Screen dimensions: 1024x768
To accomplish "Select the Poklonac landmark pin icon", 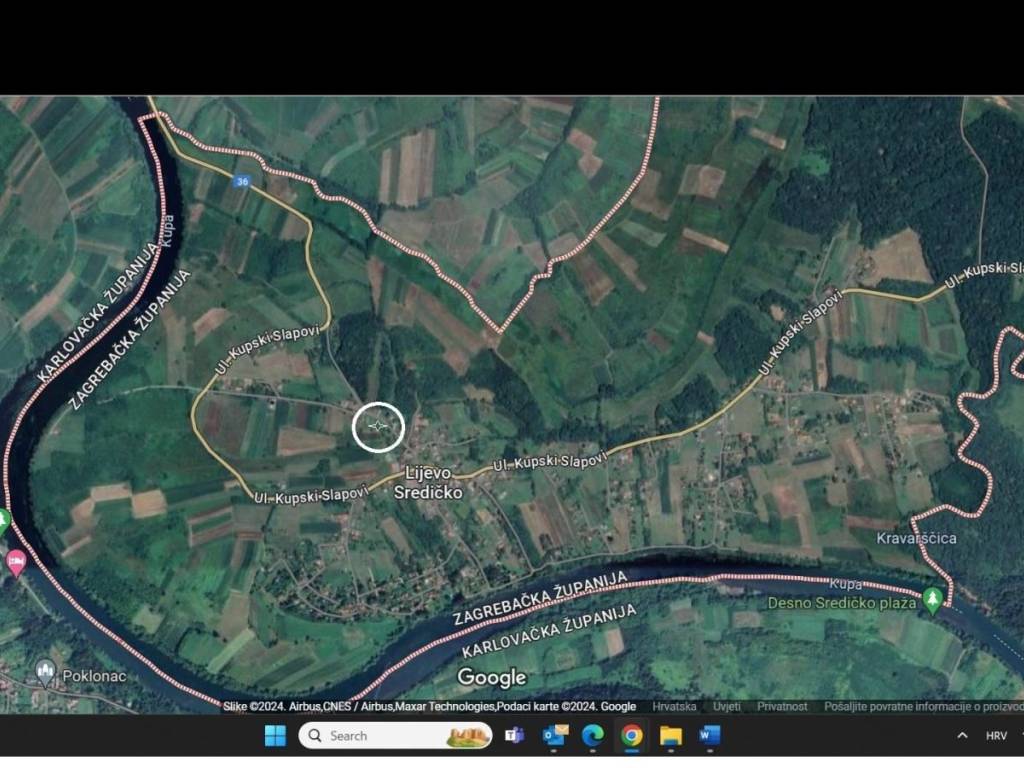I will point(45,671).
